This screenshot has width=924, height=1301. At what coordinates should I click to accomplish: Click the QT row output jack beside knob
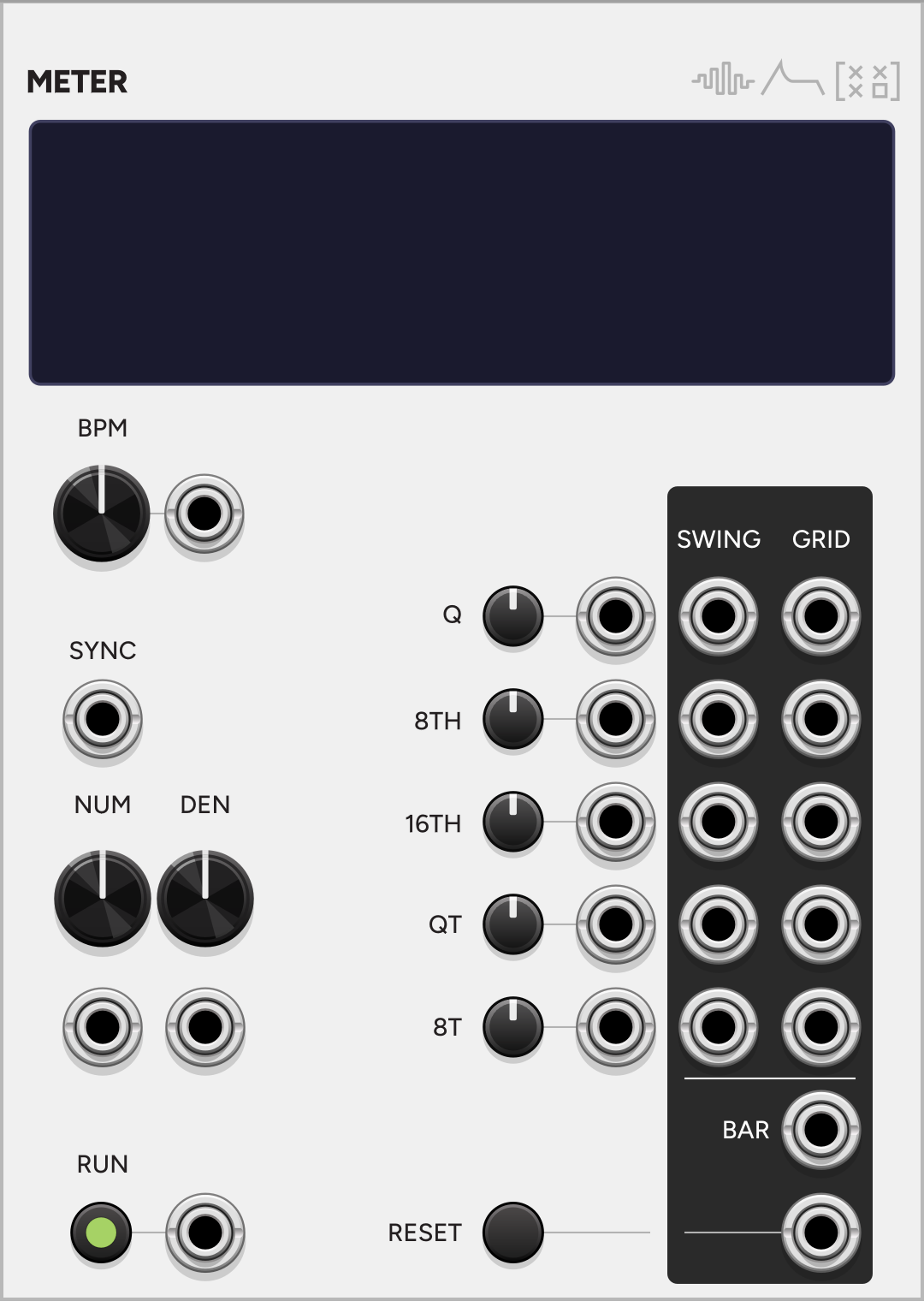coord(616,924)
